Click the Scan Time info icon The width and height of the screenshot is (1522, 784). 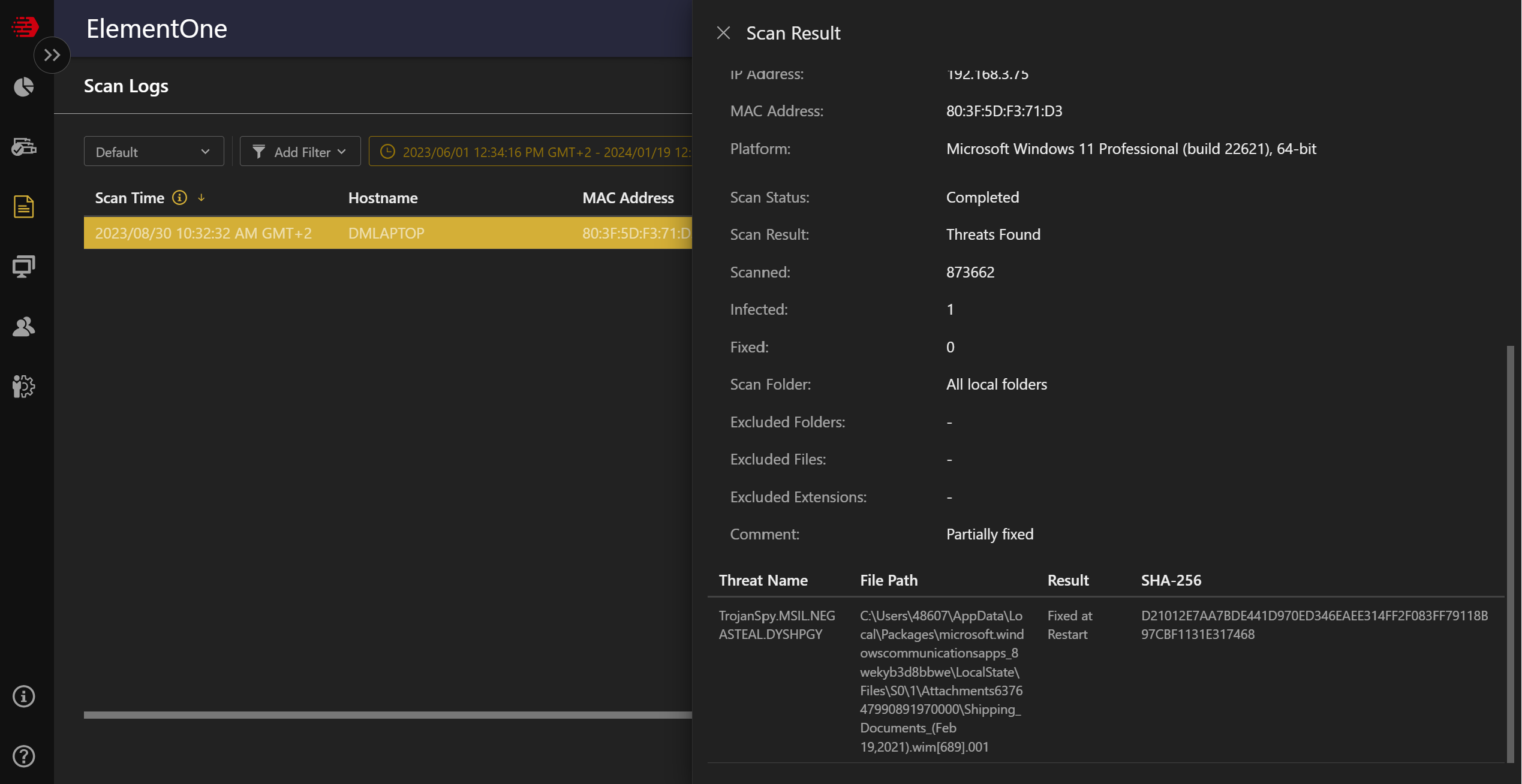point(179,197)
